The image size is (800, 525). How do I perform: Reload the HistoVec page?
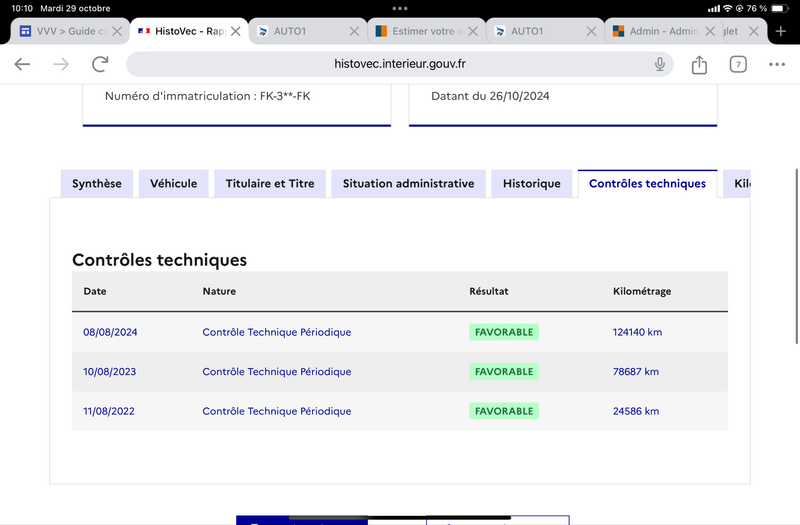coord(100,64)
